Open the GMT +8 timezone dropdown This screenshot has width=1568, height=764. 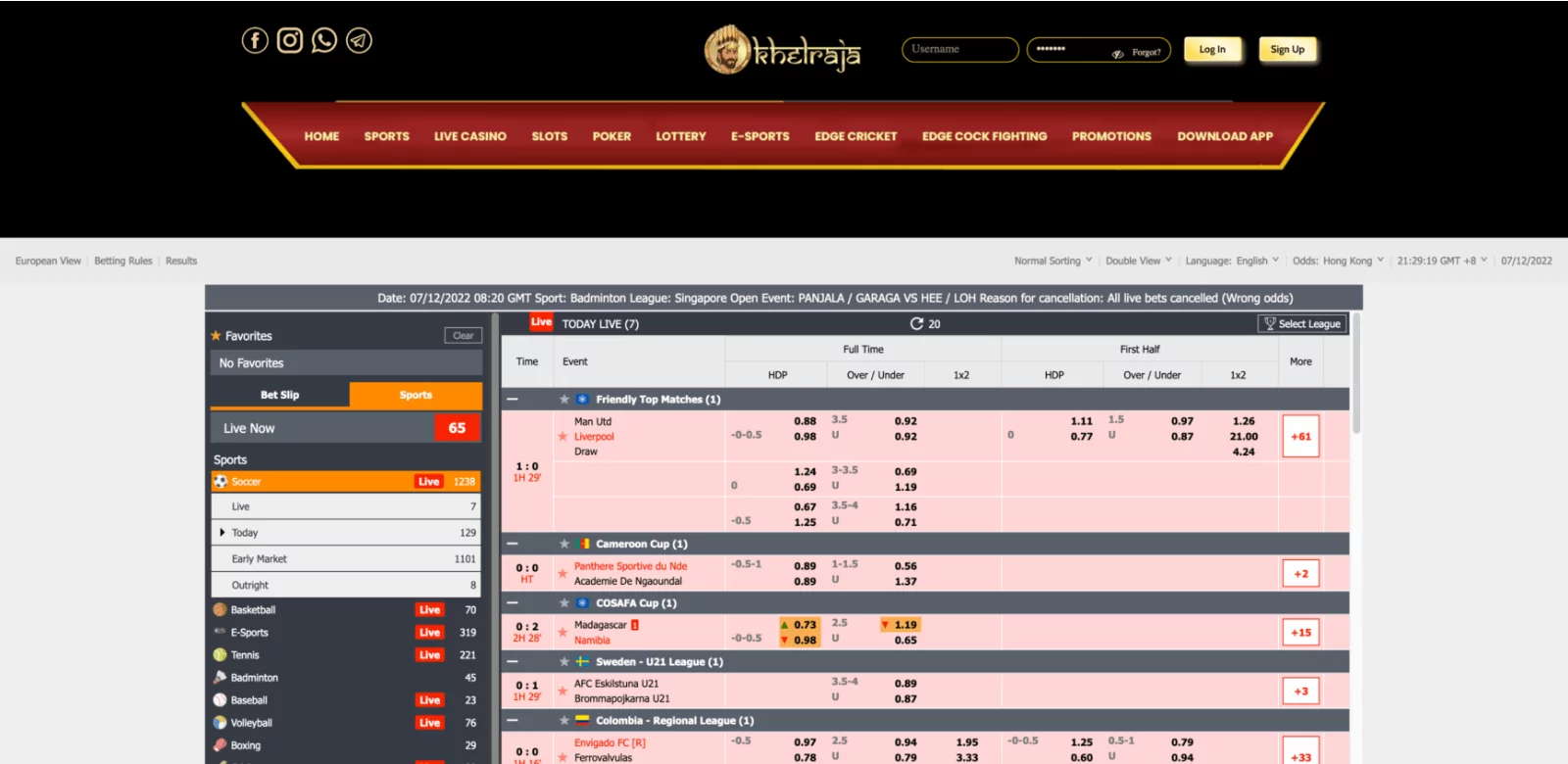click(1443, 261)
